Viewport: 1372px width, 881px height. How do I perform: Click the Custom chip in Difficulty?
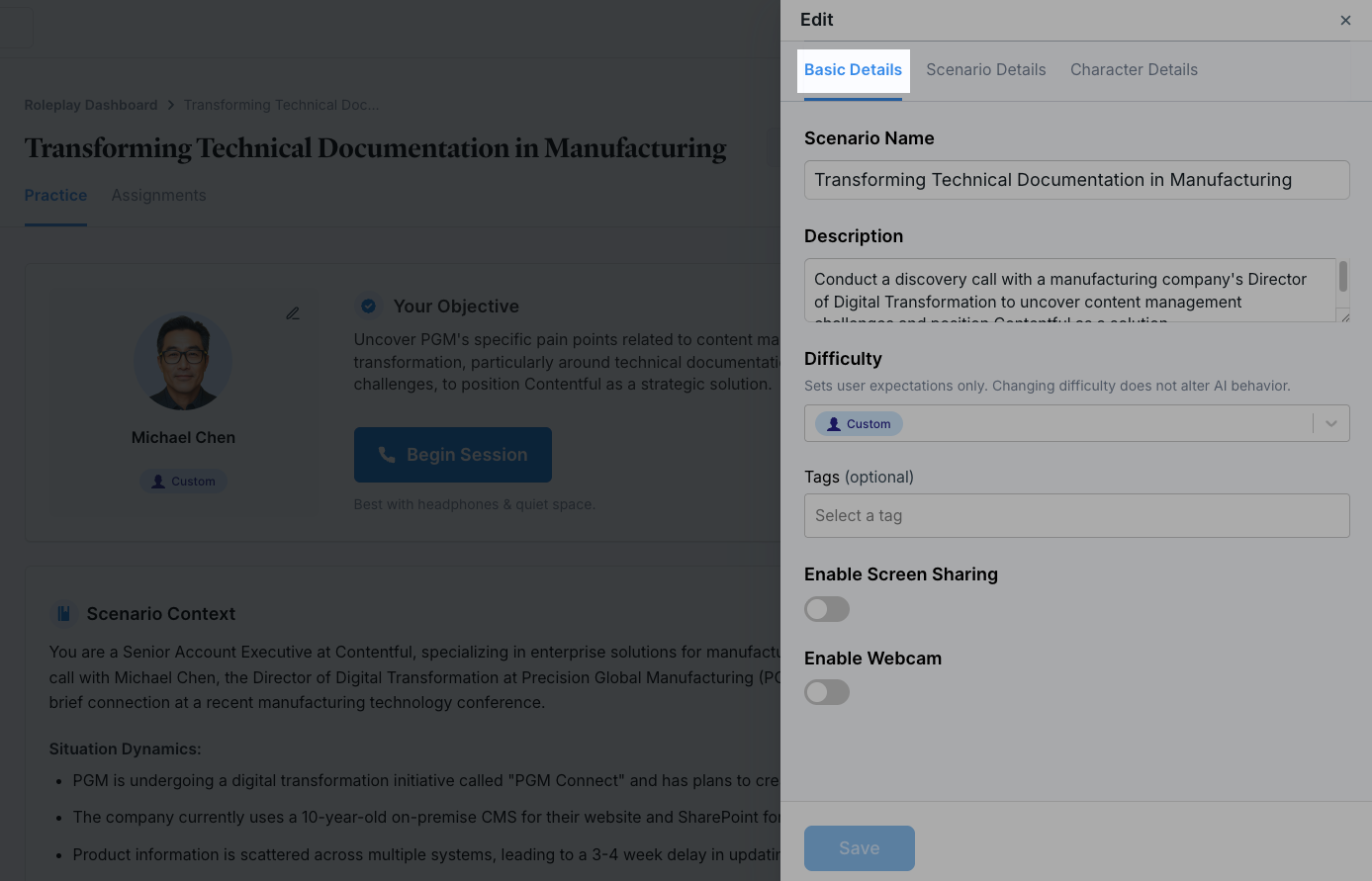point(859,424)
